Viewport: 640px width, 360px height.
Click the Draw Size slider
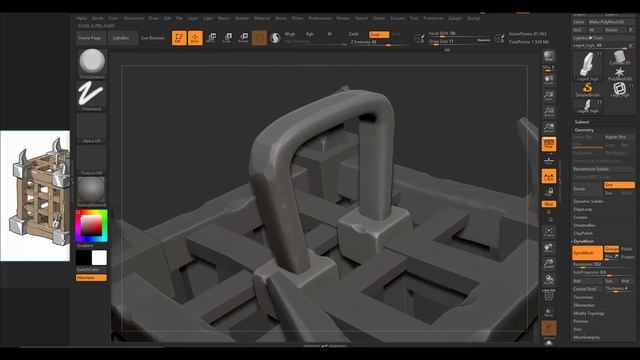click(x=459, y=42)
